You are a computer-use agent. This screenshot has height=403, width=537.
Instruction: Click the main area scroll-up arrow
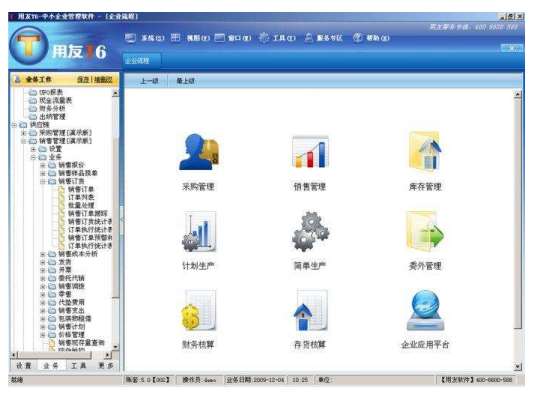518,94
